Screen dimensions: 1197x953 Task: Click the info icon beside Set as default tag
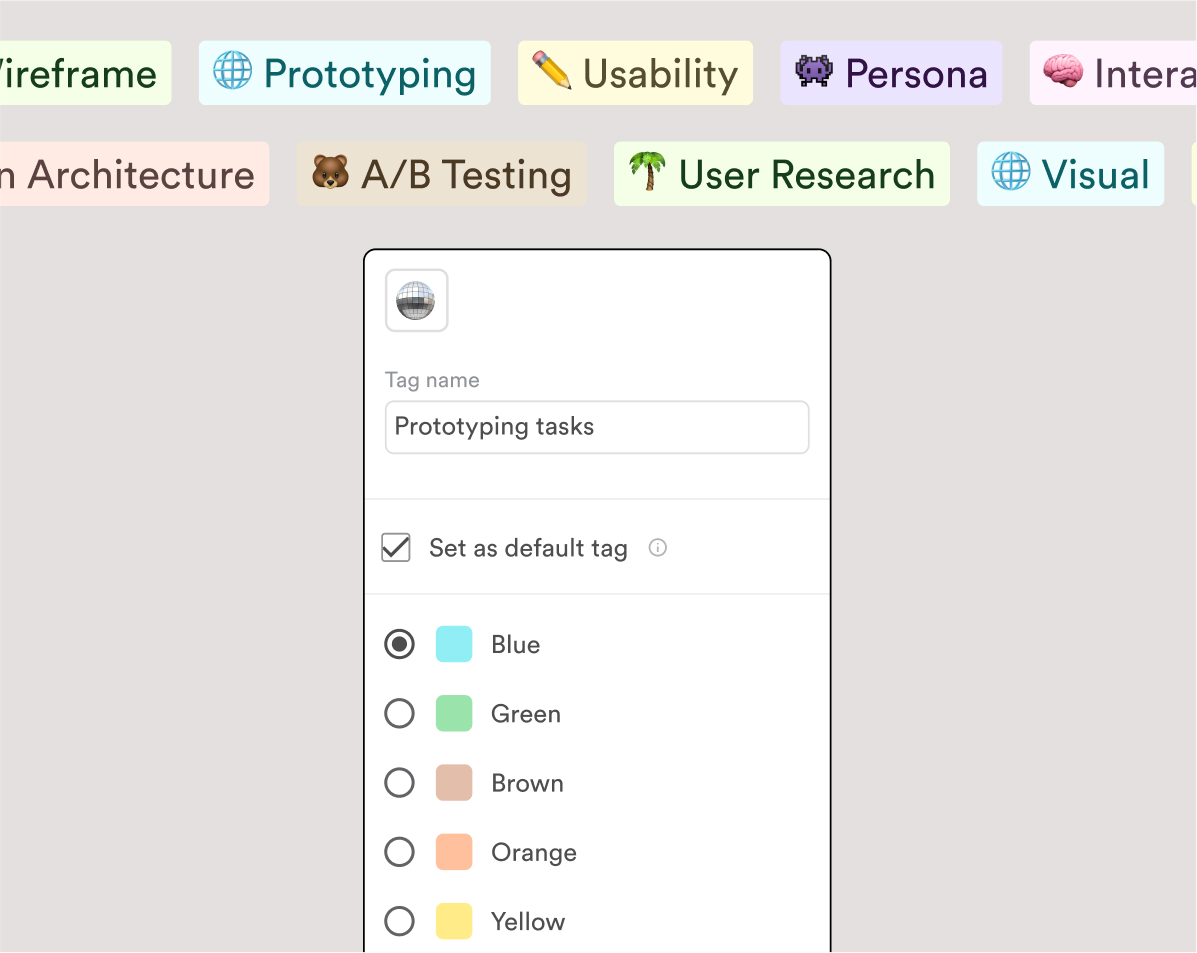(658, 547)
